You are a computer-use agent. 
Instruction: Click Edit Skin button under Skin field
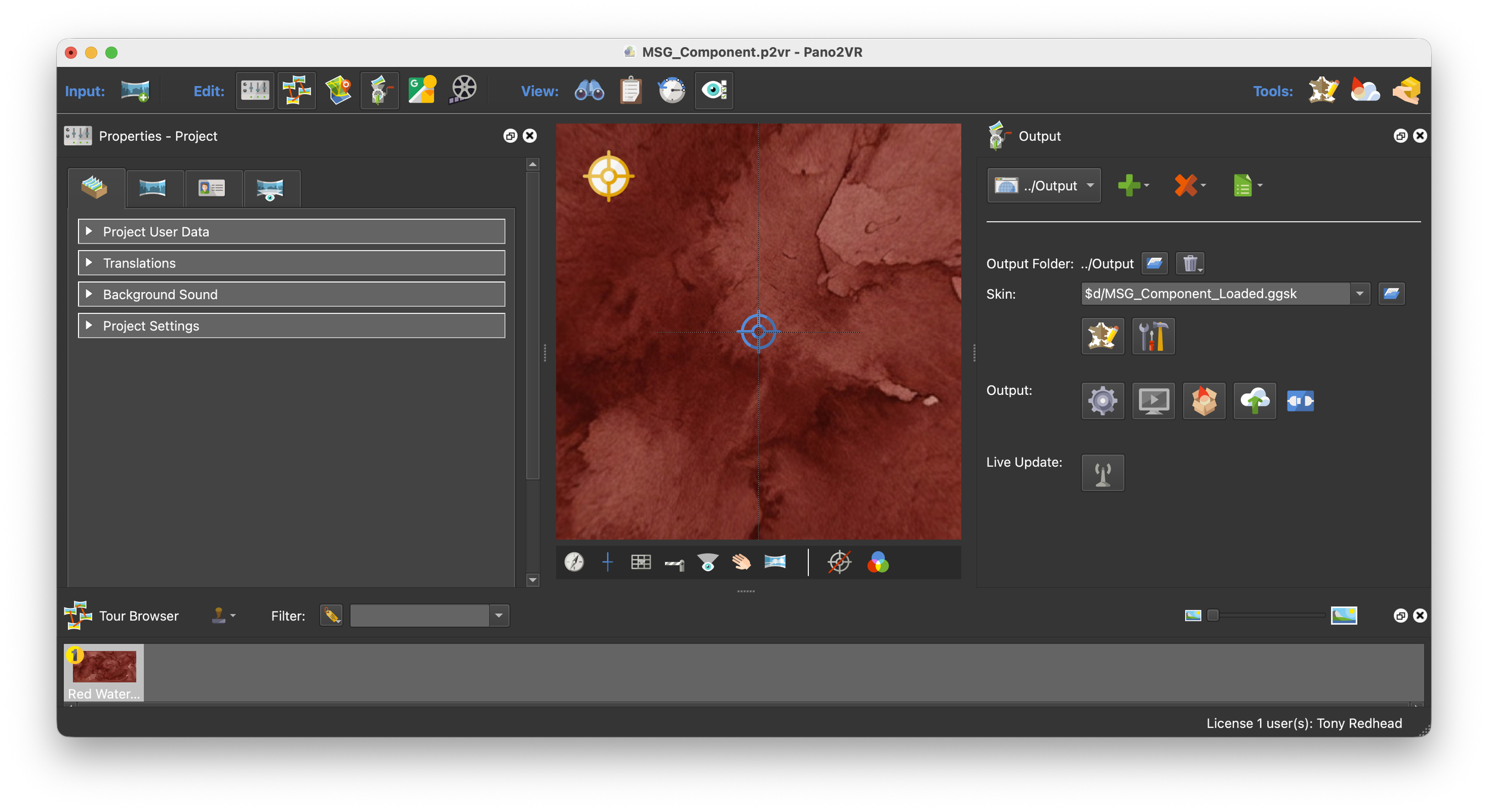click(x=1103, y=336)
